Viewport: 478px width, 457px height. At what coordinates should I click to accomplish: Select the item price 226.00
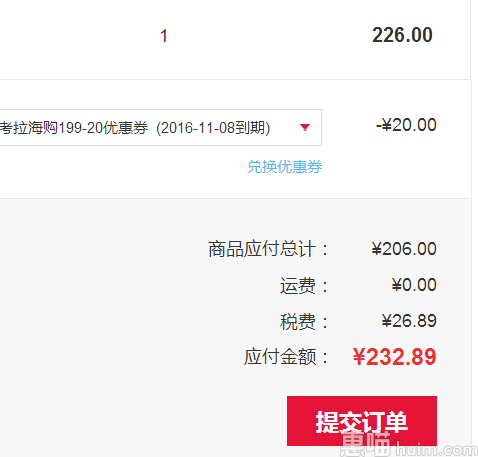(402, 35)
